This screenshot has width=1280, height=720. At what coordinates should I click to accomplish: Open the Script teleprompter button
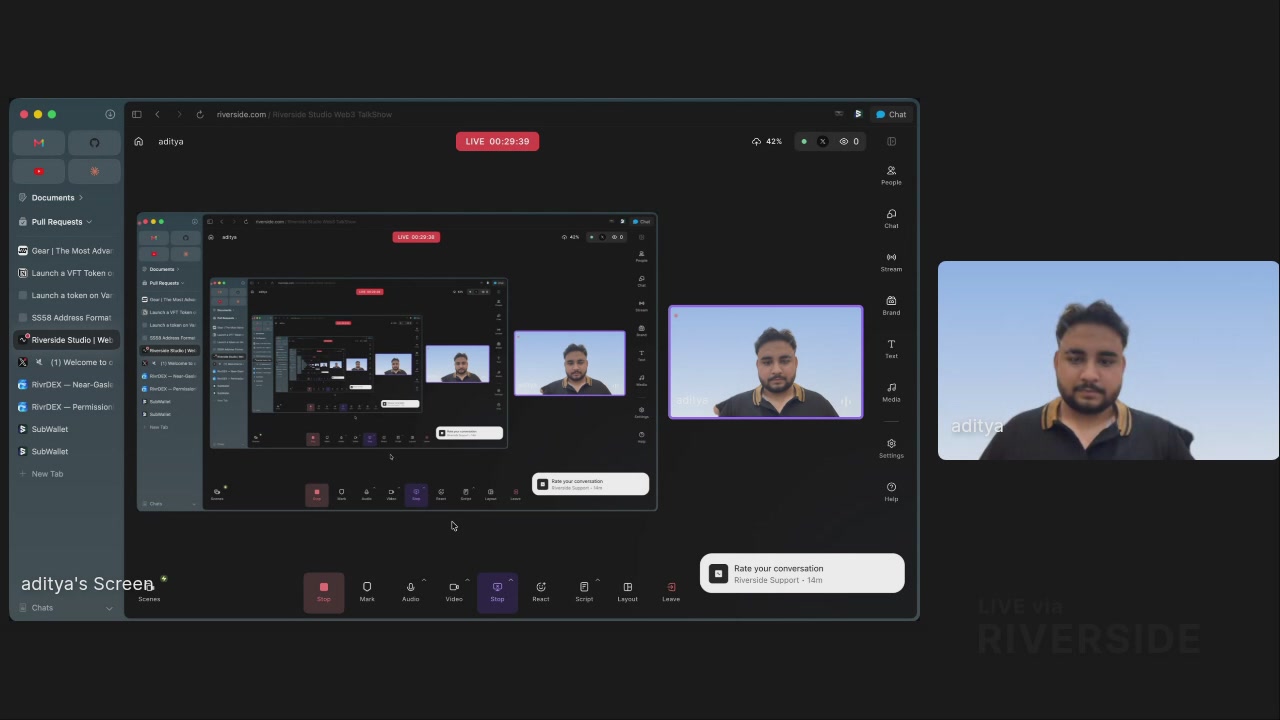[584, 592]
